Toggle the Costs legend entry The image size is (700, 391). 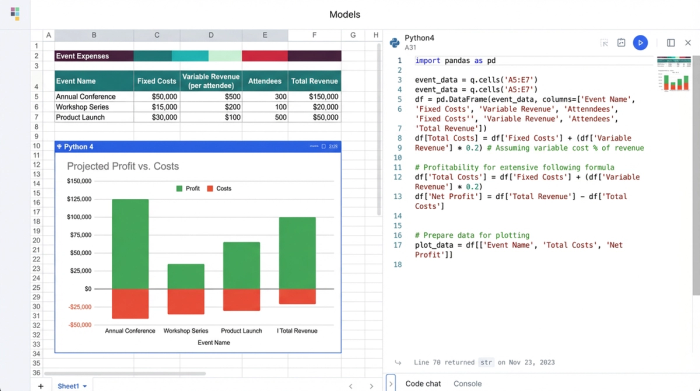tap(219, 188)
